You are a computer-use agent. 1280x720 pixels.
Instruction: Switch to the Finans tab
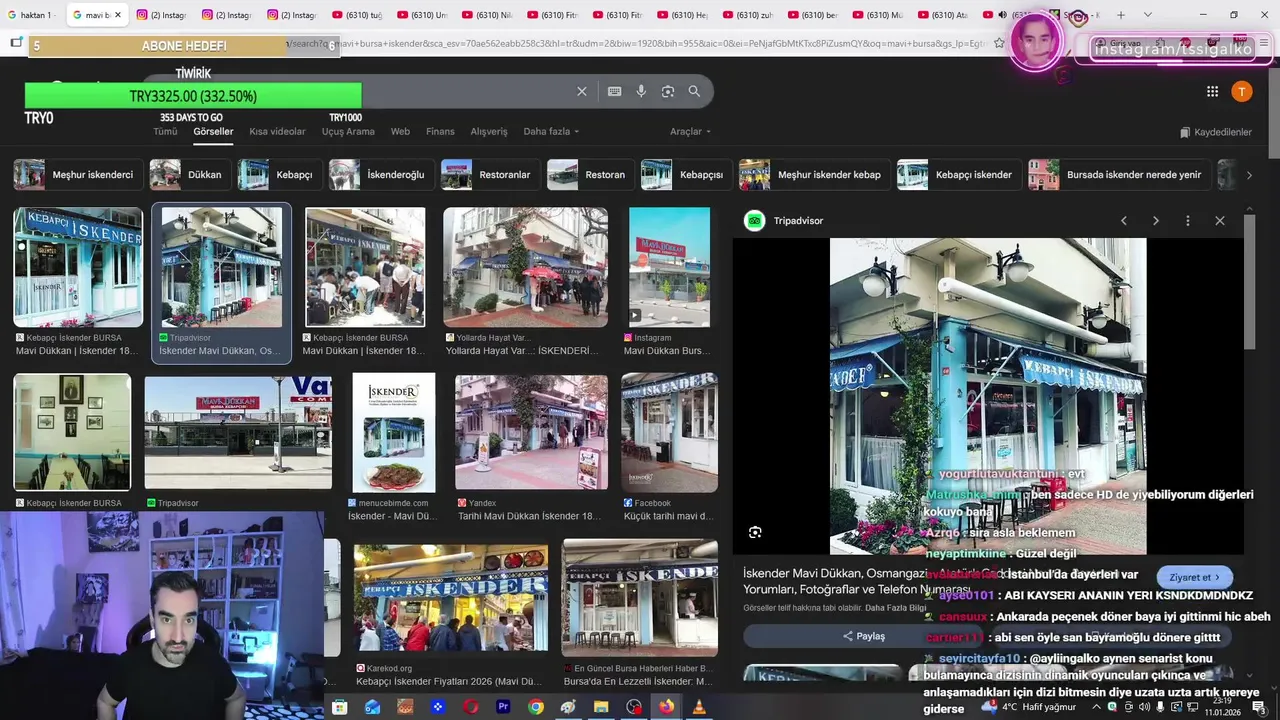click(x=440, y=131)
